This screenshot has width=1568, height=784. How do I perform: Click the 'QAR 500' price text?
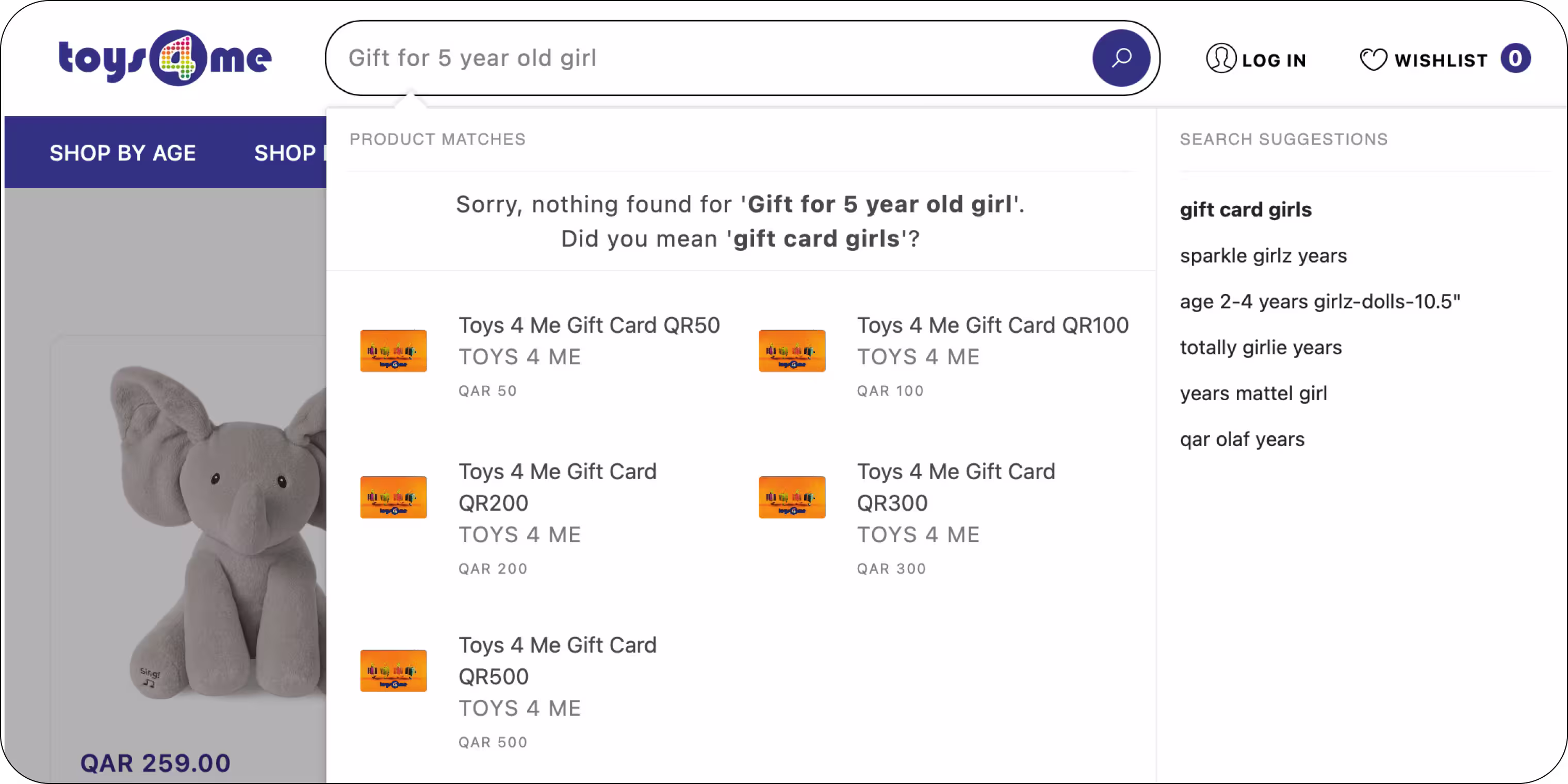click(493, 742)
